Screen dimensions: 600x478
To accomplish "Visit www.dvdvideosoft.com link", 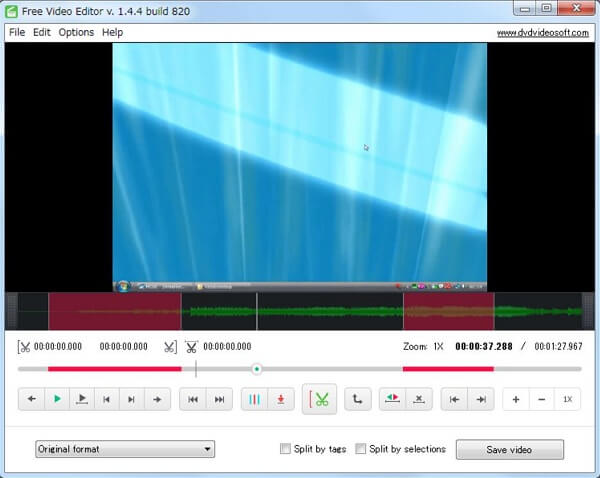I will coord(543,33).
